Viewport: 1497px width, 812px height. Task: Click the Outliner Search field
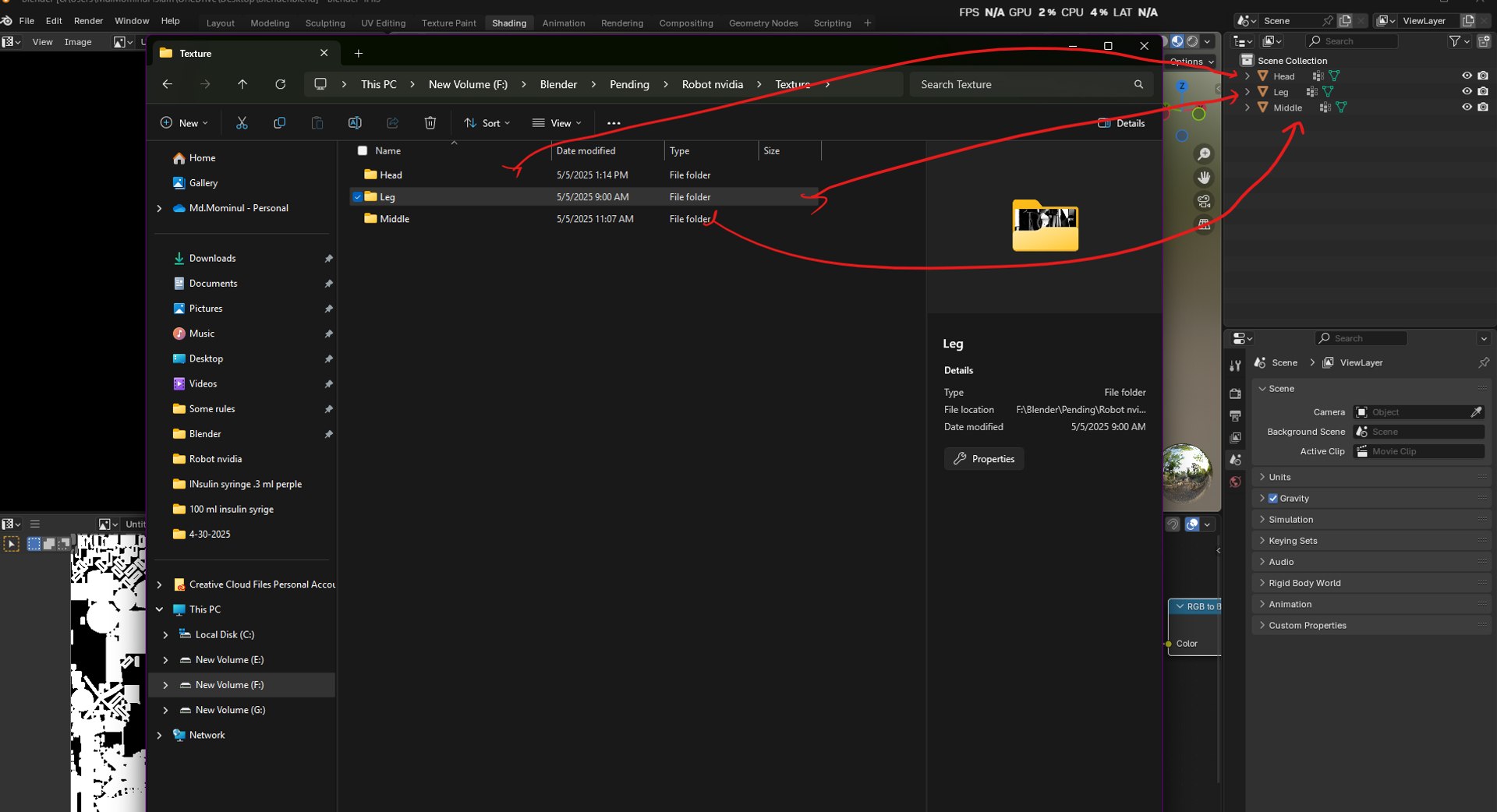1353,41
